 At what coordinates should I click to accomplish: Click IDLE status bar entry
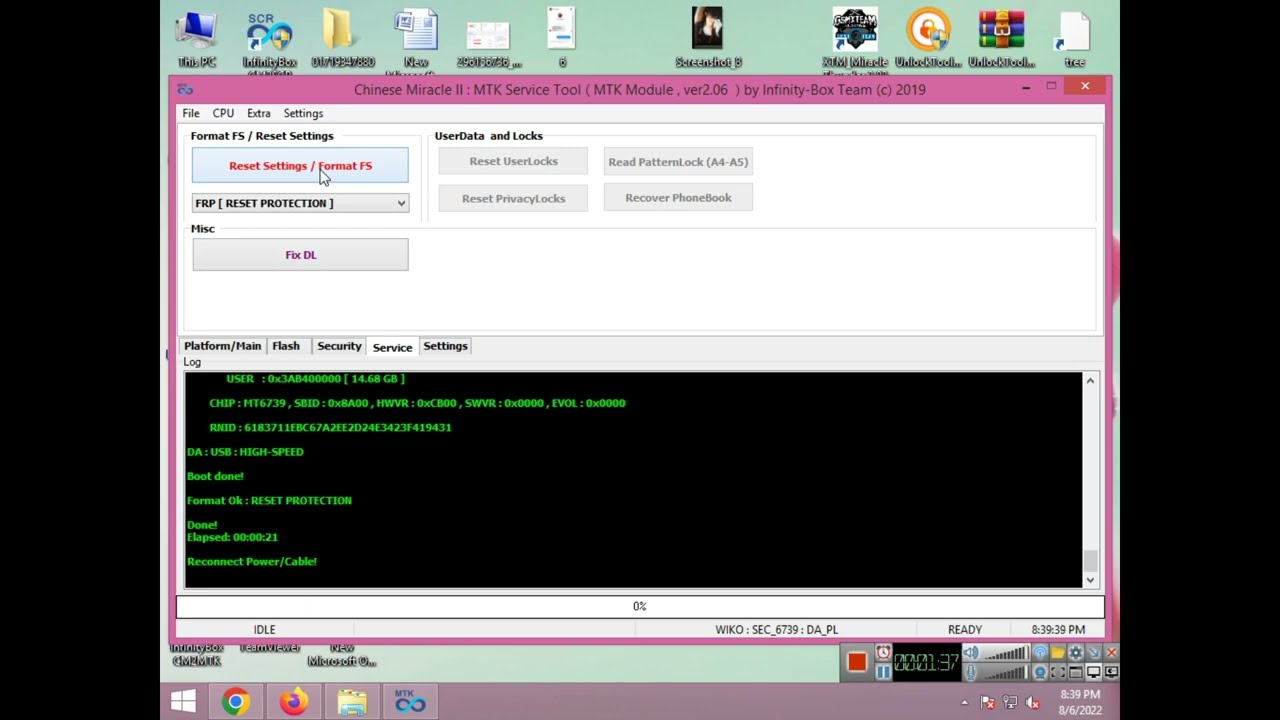point(264,630)
